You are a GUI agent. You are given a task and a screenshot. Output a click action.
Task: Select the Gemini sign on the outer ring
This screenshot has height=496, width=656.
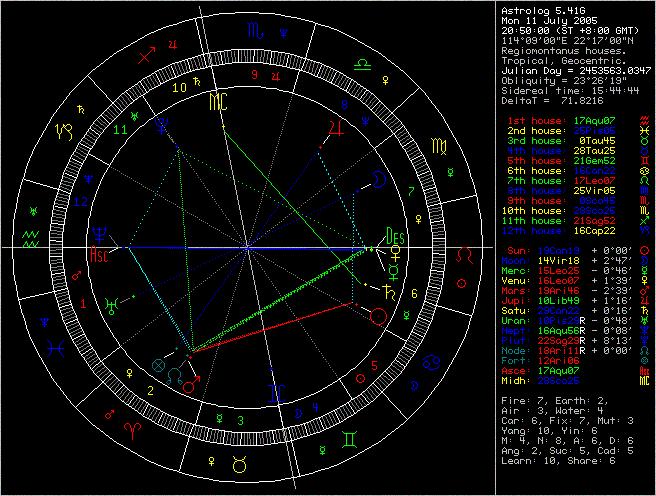pyautogui.click(x=349, y=437)
